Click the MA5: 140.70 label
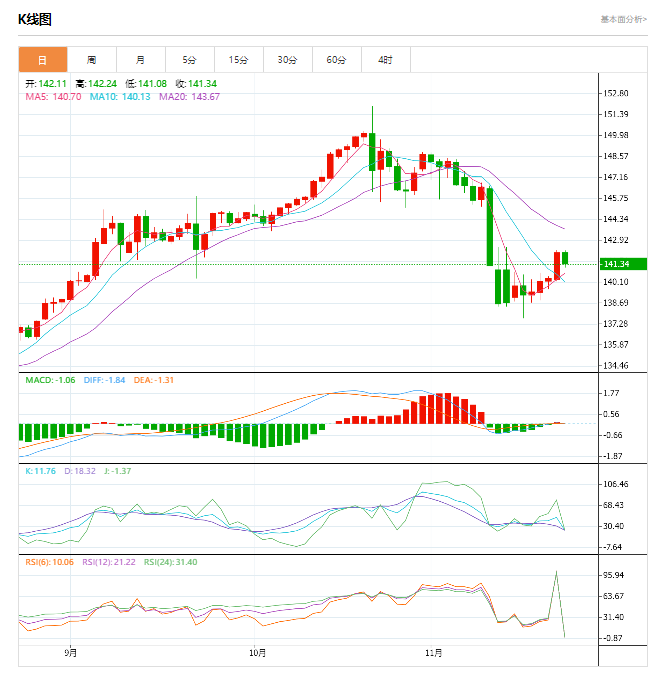This screenshot has width=649, height=677. [x=53, y=97]
